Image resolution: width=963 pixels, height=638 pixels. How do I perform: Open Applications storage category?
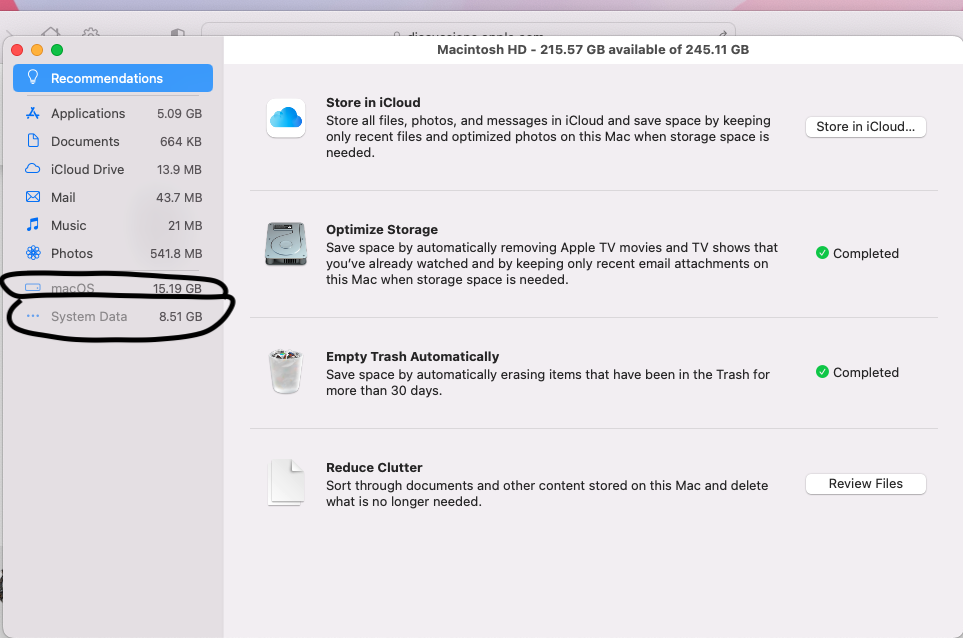click(x=113, y=114)
